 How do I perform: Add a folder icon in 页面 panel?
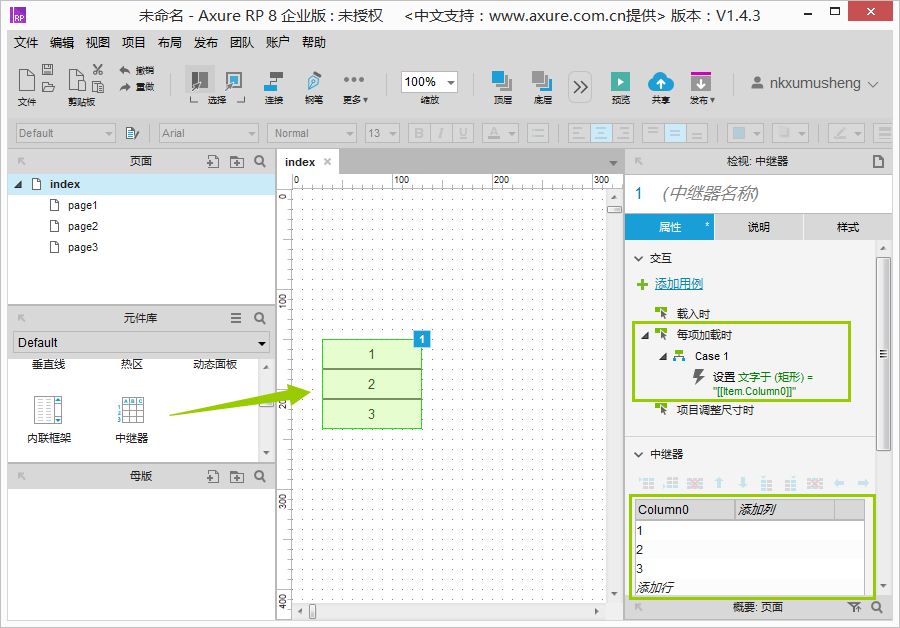pos(236,162)
